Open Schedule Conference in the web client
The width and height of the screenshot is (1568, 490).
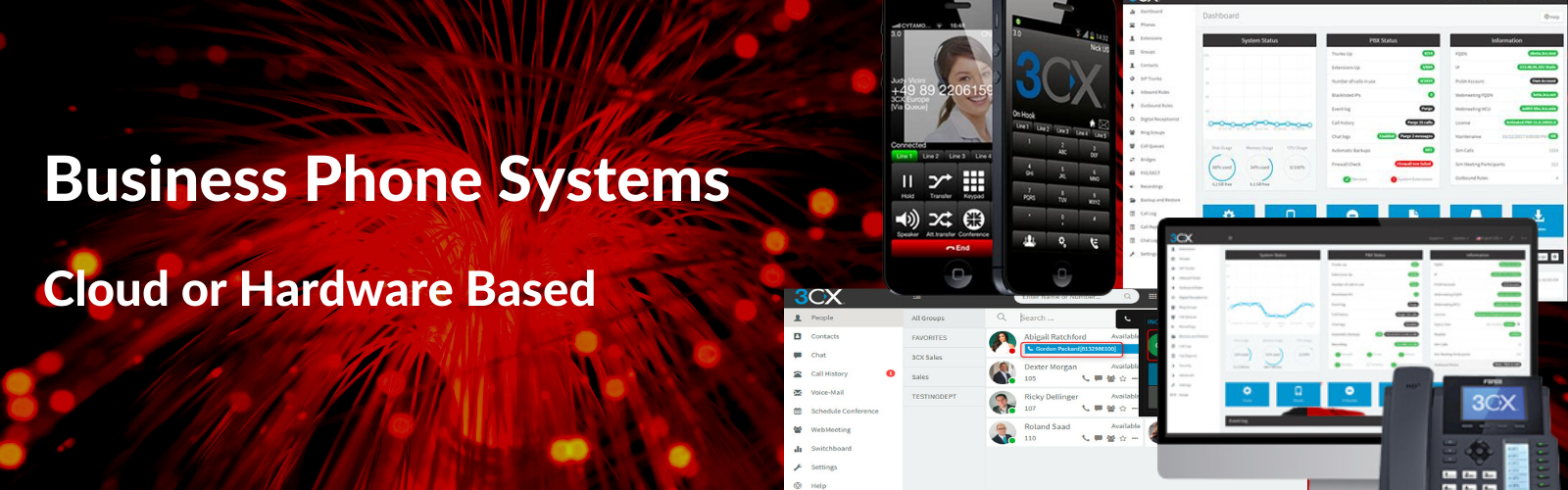[x=845, y=411]
